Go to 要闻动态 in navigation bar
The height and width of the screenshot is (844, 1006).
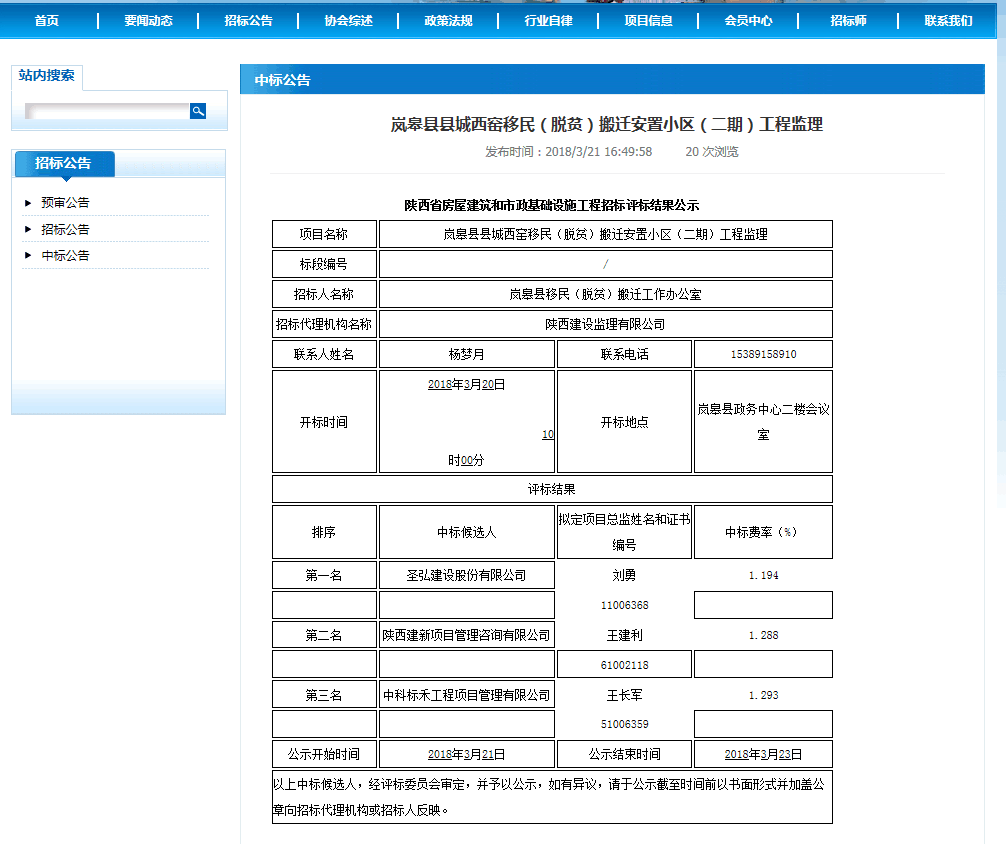(148, 20)
